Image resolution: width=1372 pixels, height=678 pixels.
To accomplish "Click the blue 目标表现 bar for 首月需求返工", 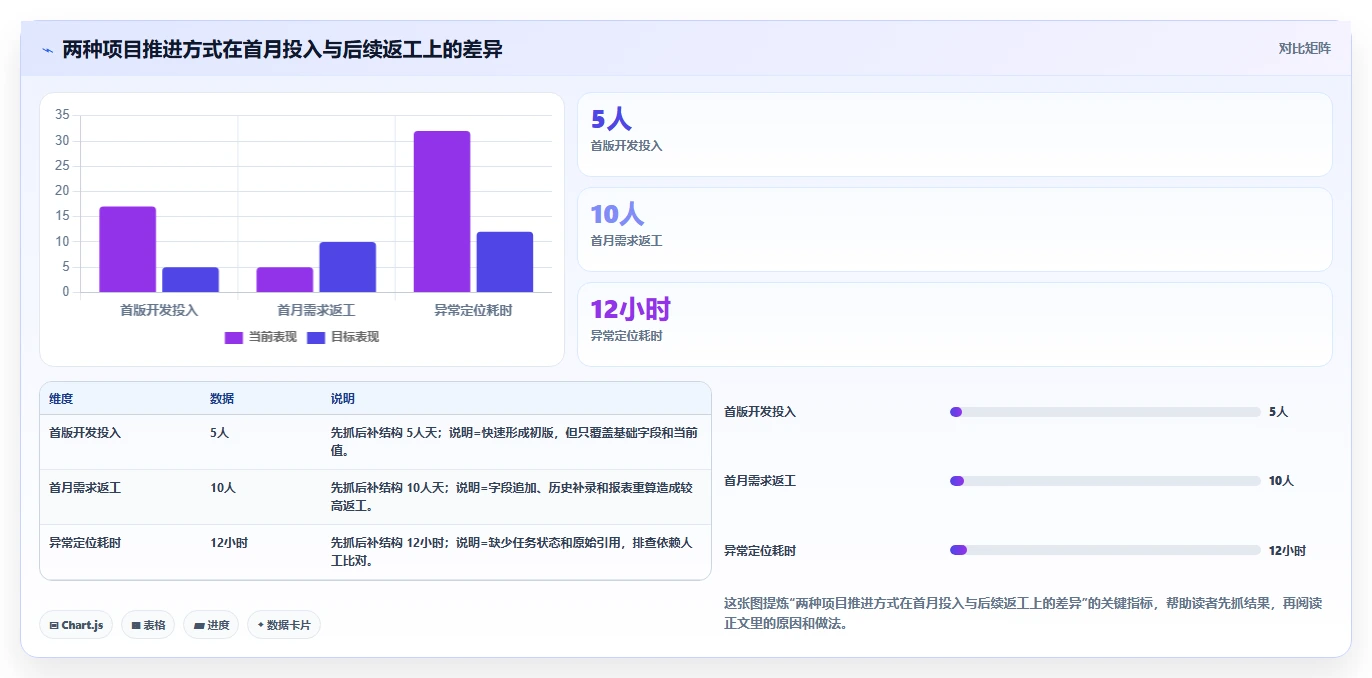I will pyautogui.click(x=348, y=267).
